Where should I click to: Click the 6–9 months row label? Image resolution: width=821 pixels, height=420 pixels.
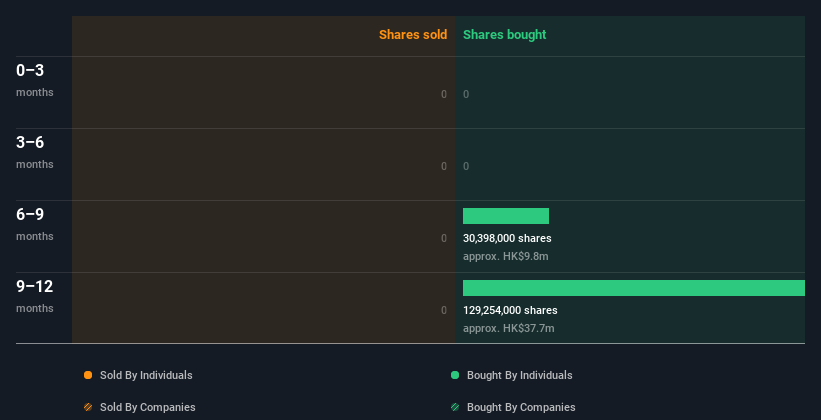pyautogui.click(x=35, y=224)
